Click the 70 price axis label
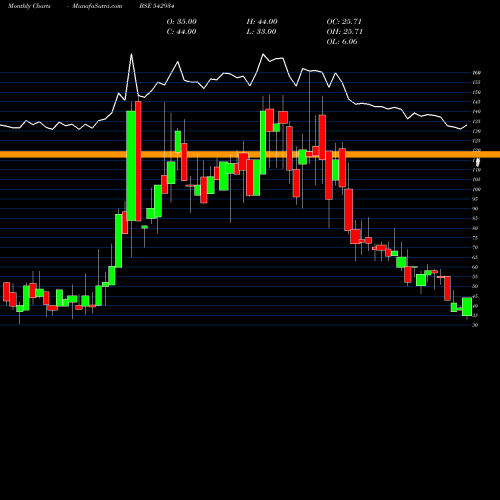 tap(476, 248)
